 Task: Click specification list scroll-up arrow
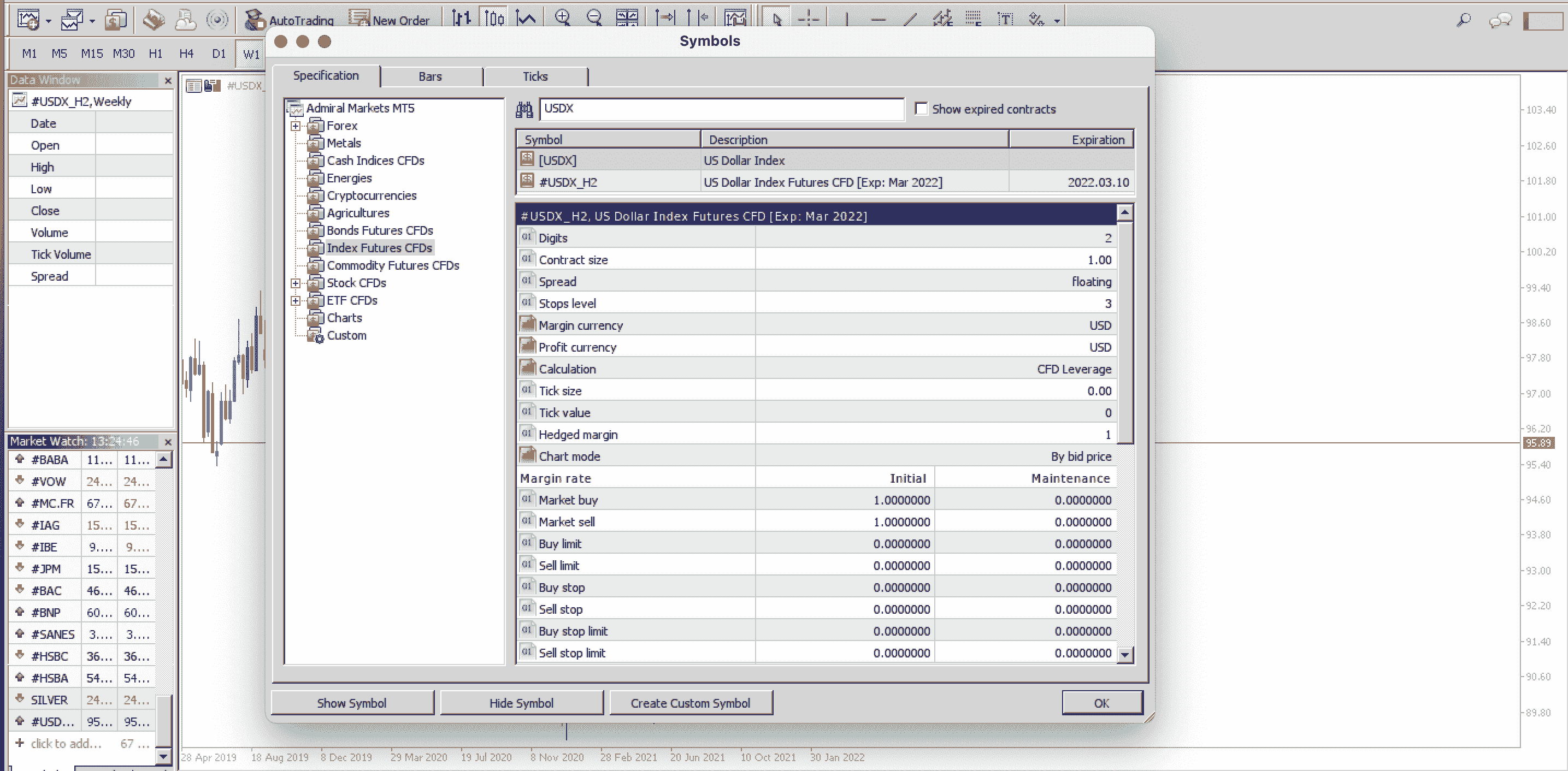click(x=1125, y=212)
